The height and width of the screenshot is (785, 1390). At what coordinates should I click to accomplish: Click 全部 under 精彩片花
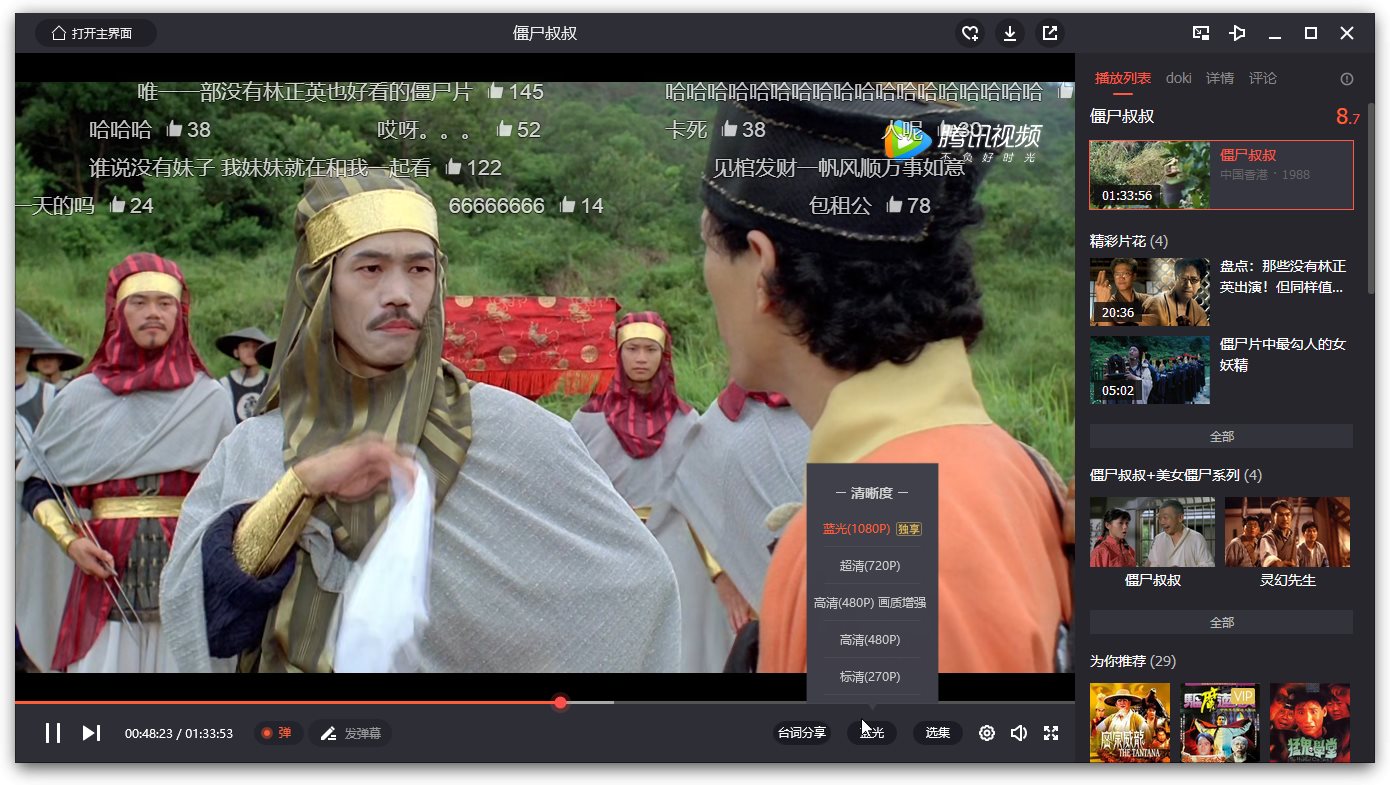1220,436
